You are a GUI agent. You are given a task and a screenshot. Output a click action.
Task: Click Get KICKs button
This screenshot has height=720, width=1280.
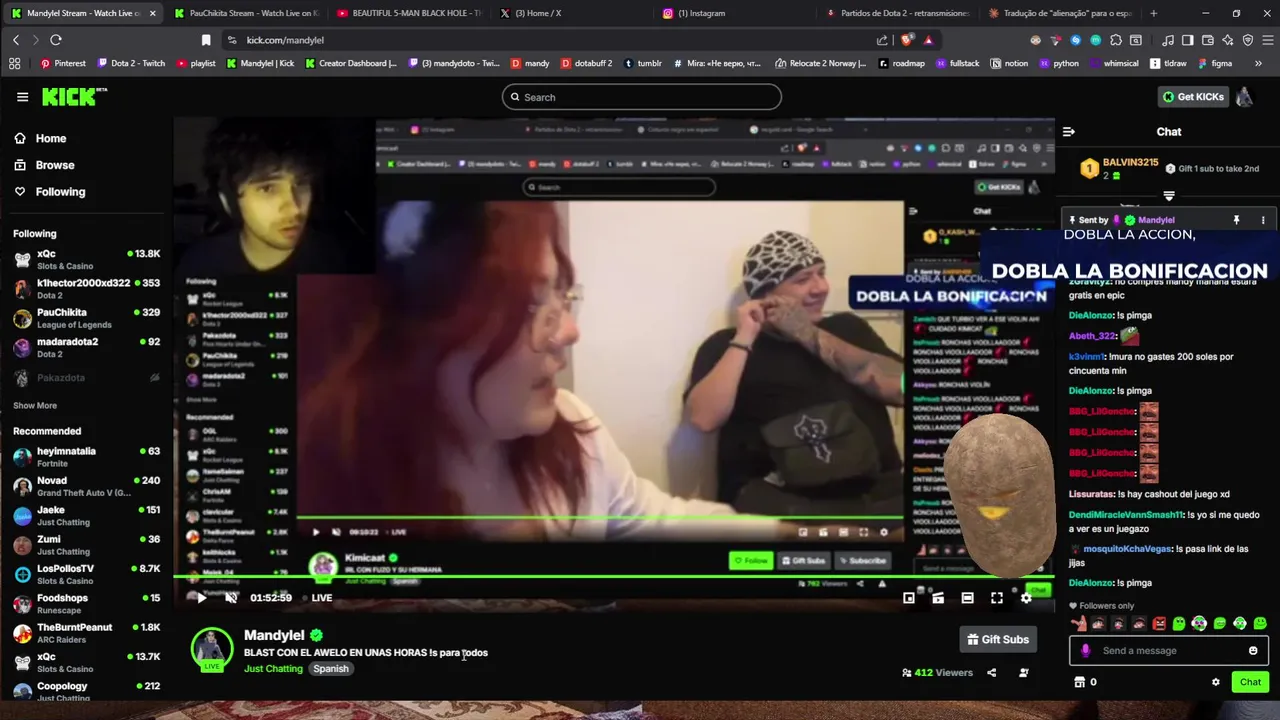click(x=1193, y=97)
